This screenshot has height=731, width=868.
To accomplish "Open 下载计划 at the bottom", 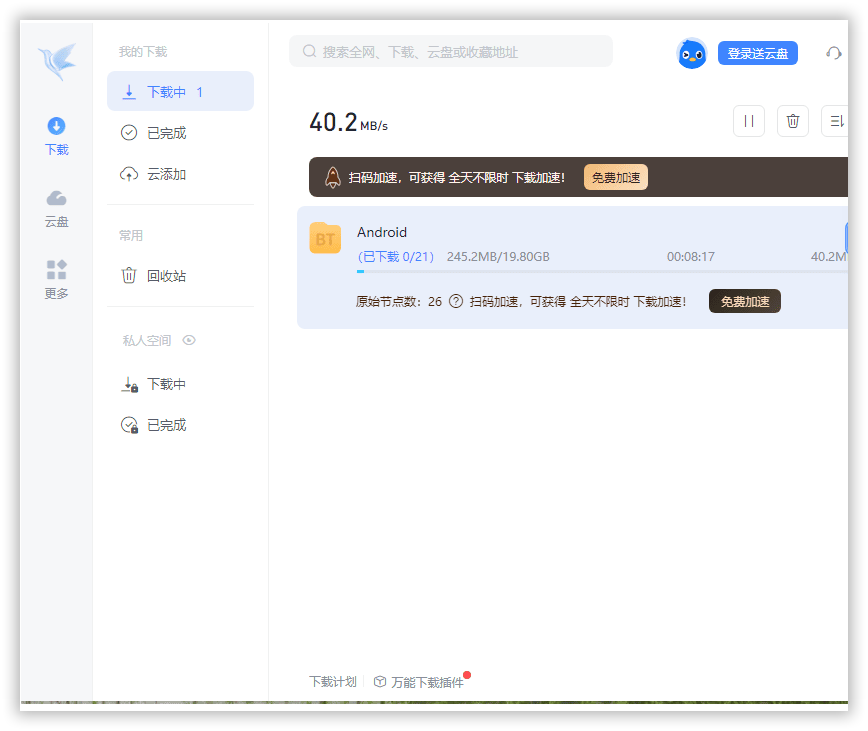I will pyautogui.click(x=333, y=682).
